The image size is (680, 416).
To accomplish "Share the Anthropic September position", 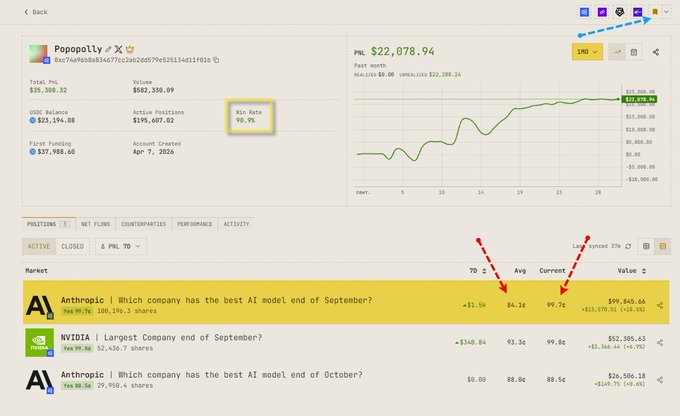I will [x=660, y=305].
